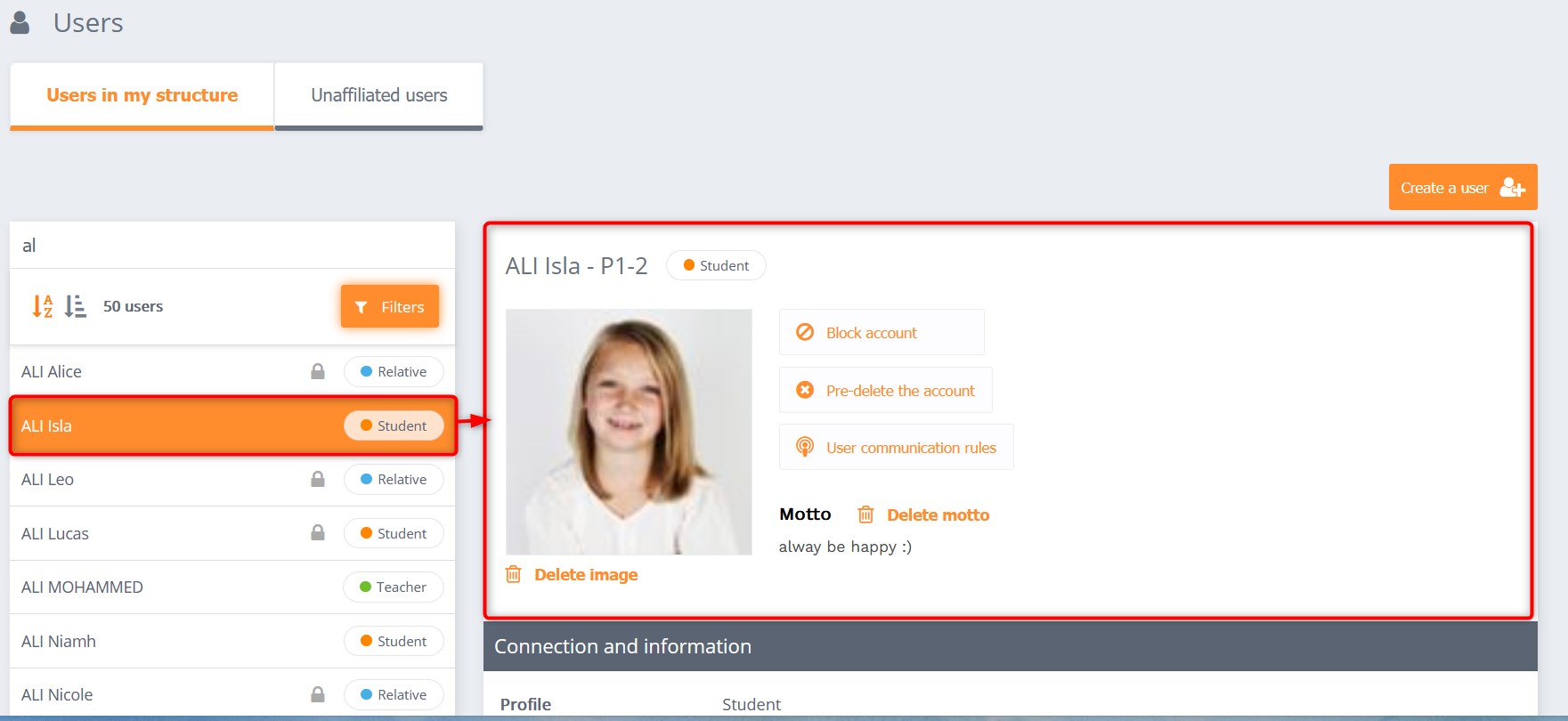Click the Motto heading
This screenshot has height=721, width=1568.
(x=805, y=514)
